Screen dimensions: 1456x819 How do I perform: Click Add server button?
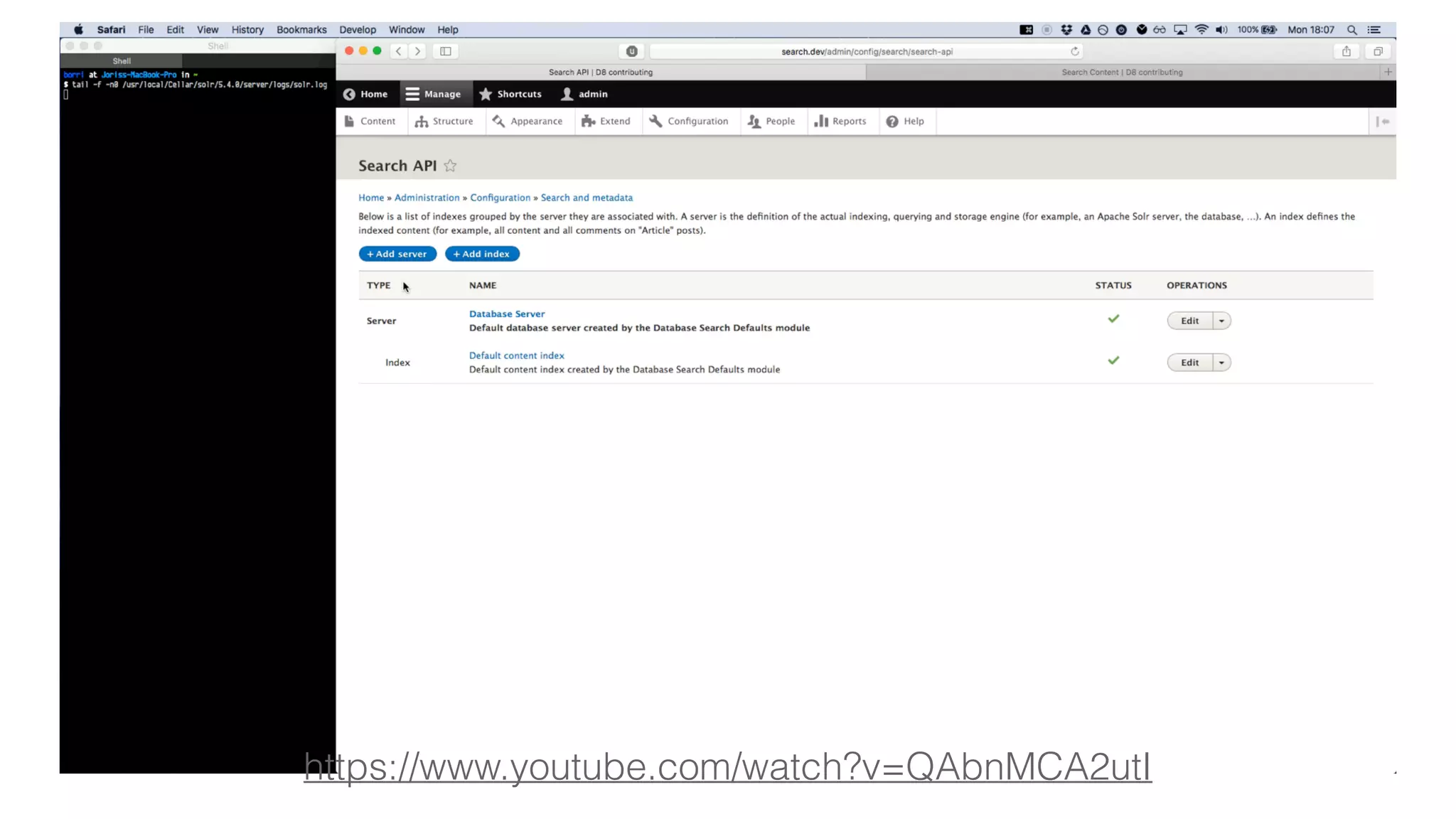click(397, 254)
